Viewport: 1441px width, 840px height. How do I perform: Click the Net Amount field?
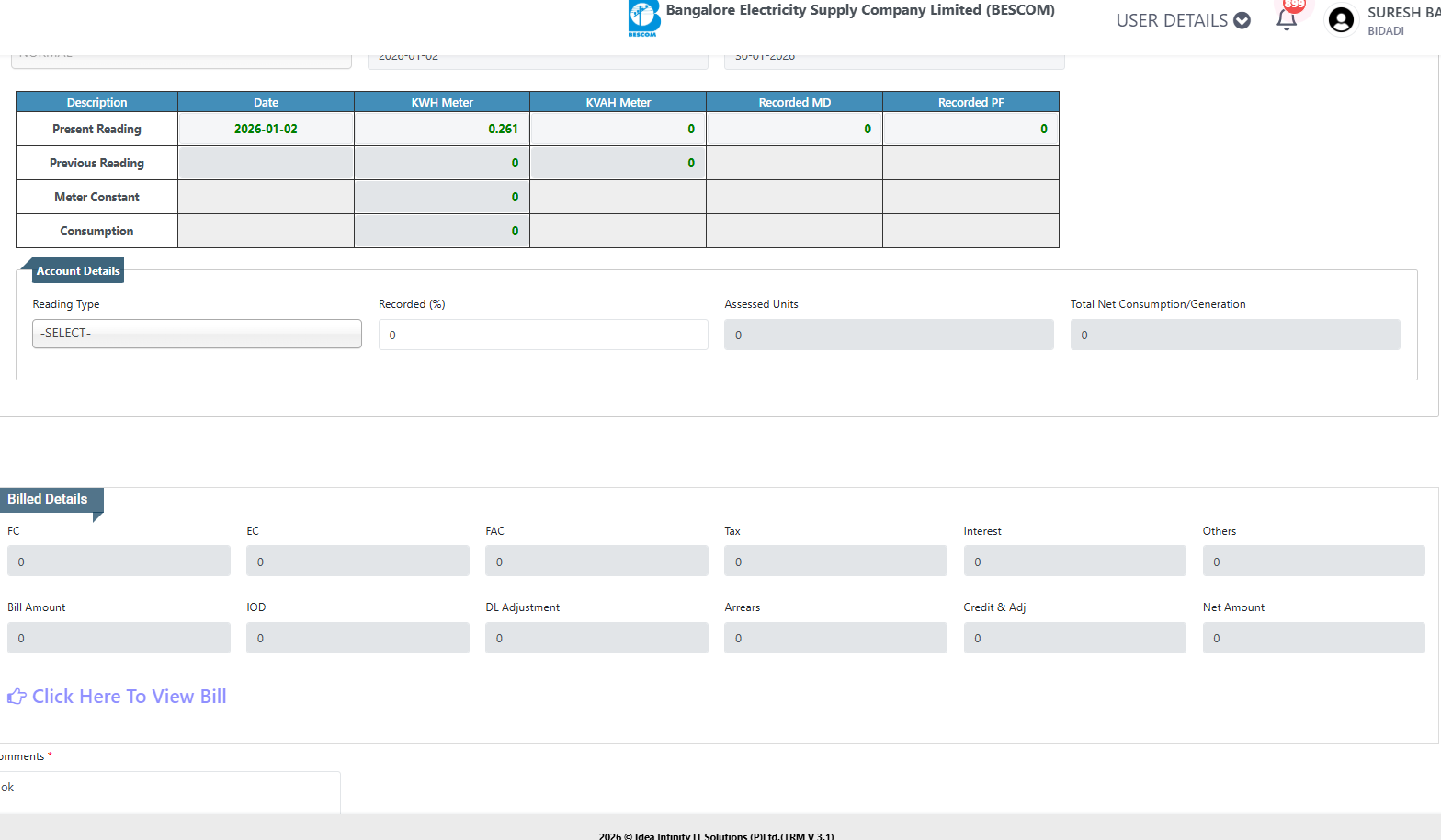pos(1313,638)
